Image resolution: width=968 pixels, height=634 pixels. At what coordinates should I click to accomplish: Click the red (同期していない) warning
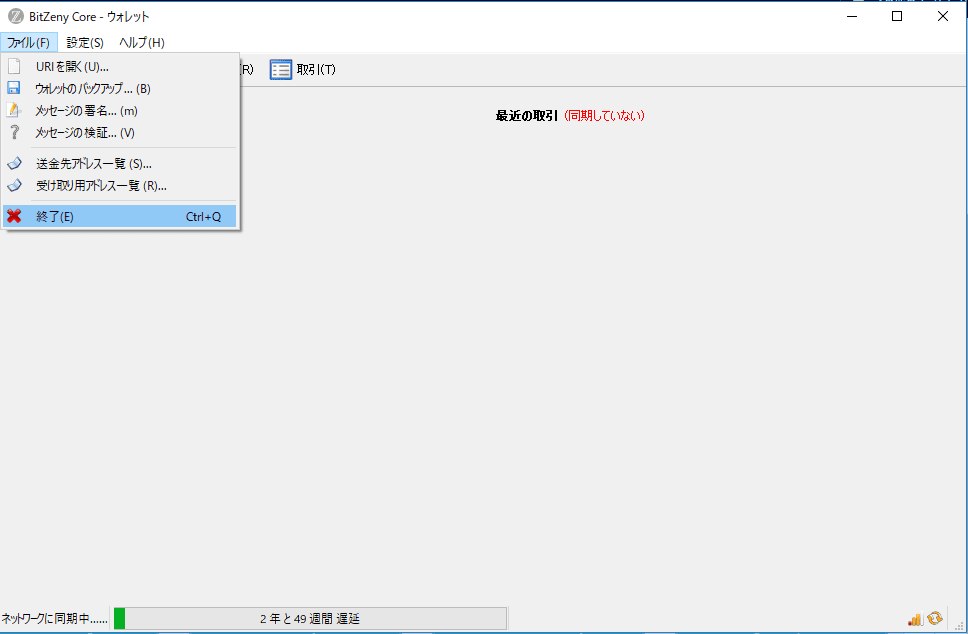click(604, 115)
